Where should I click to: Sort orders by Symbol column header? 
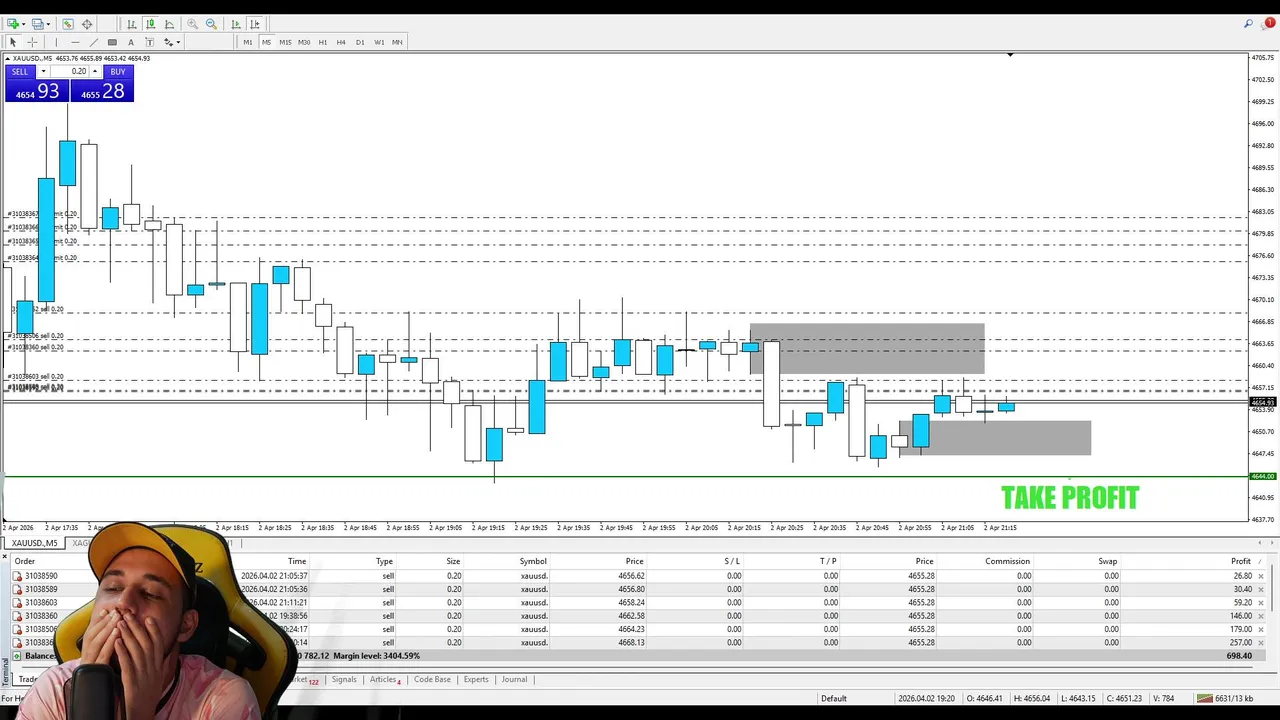coord(533,561)
